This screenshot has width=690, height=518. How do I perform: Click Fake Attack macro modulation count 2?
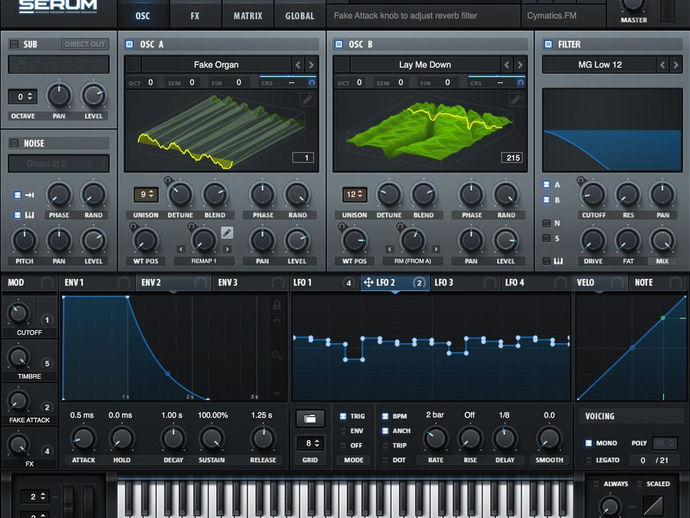(47, 407)
